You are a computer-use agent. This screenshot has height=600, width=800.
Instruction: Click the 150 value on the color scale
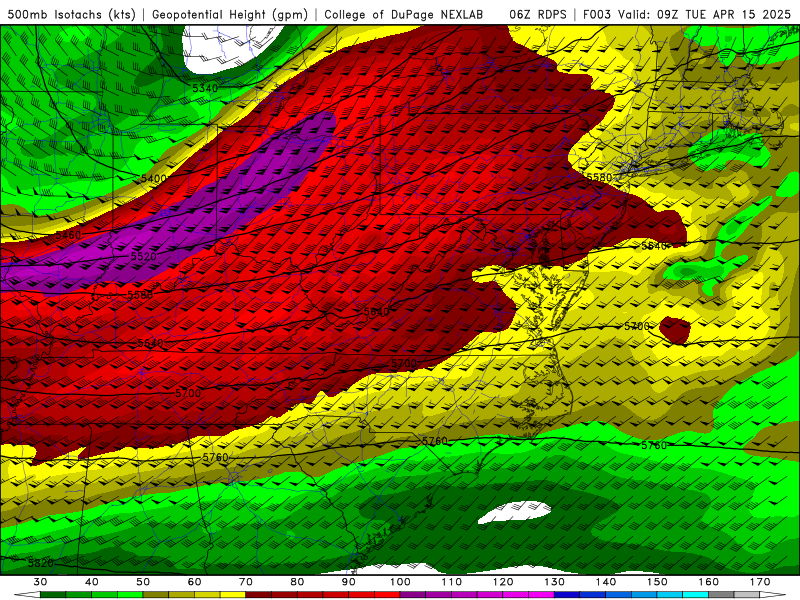pos(657,582)
